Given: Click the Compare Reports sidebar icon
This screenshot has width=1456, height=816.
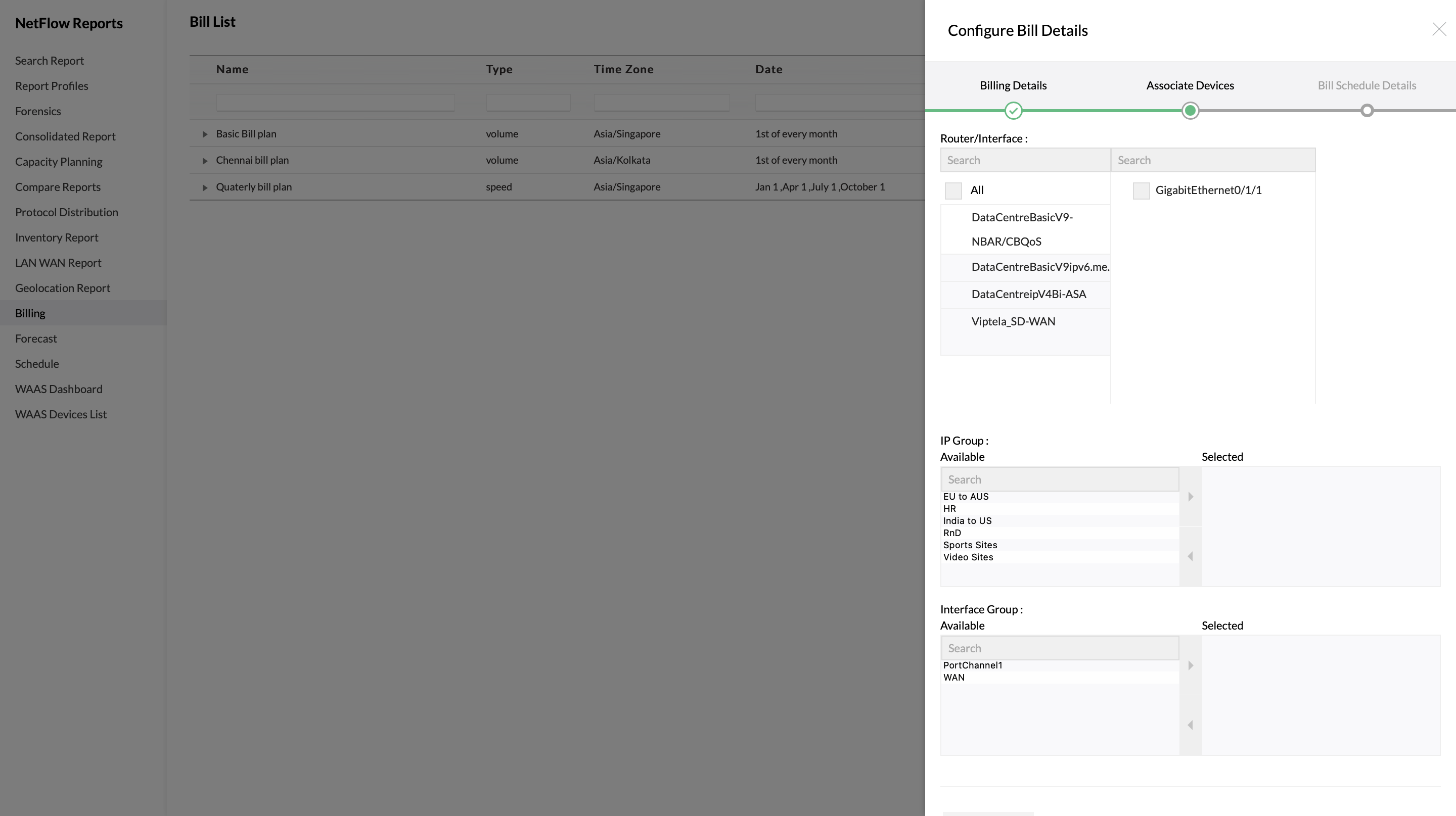Looking at the screenshot, I should point(57,186).
